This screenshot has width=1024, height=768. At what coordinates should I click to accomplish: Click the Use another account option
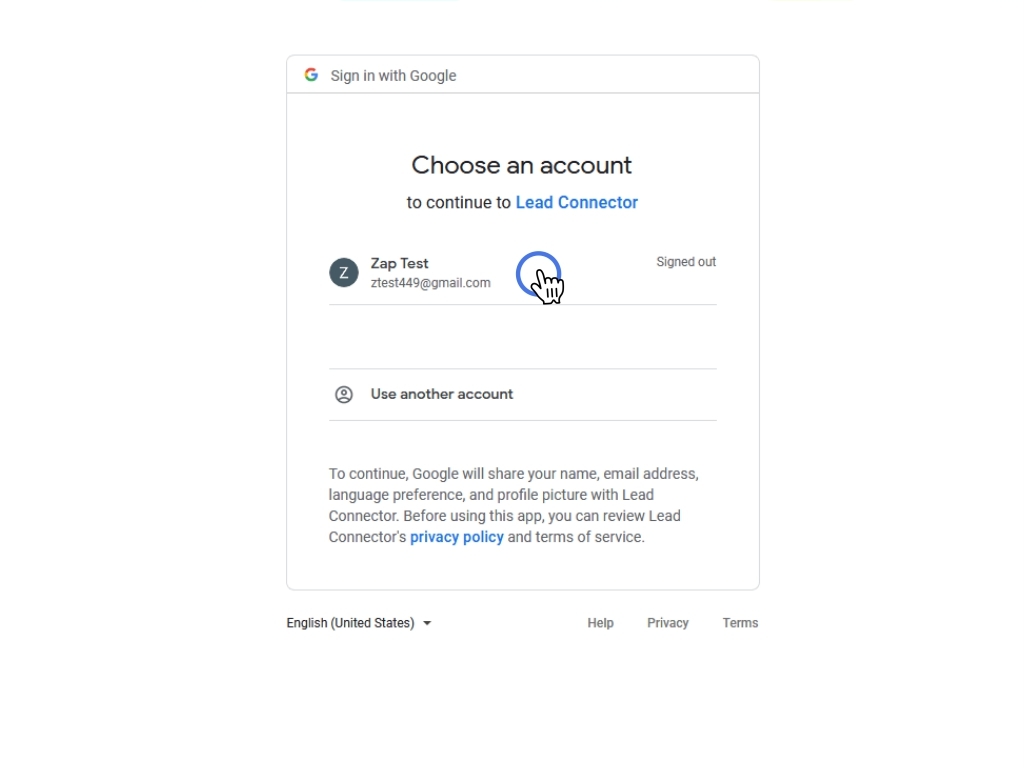tap(522, 394)
